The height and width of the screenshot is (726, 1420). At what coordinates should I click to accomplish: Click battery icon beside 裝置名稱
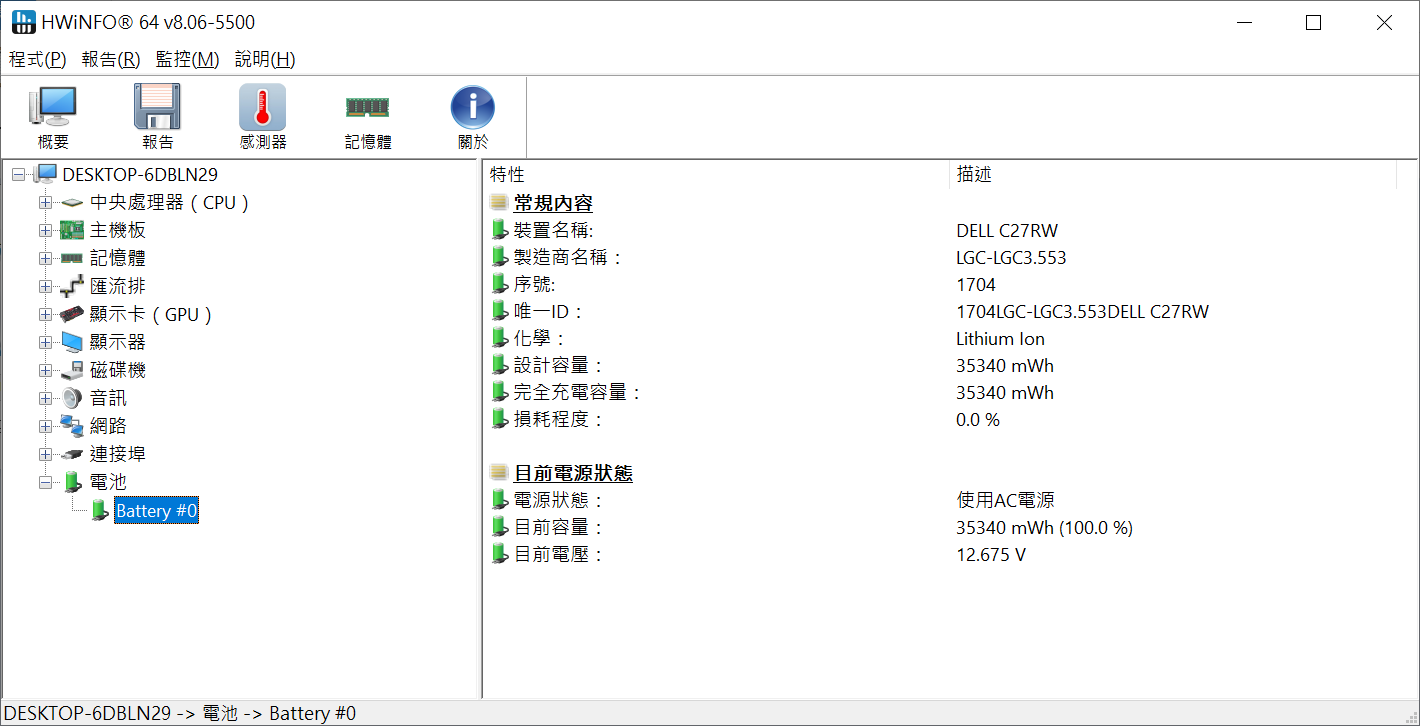point(500,230)
